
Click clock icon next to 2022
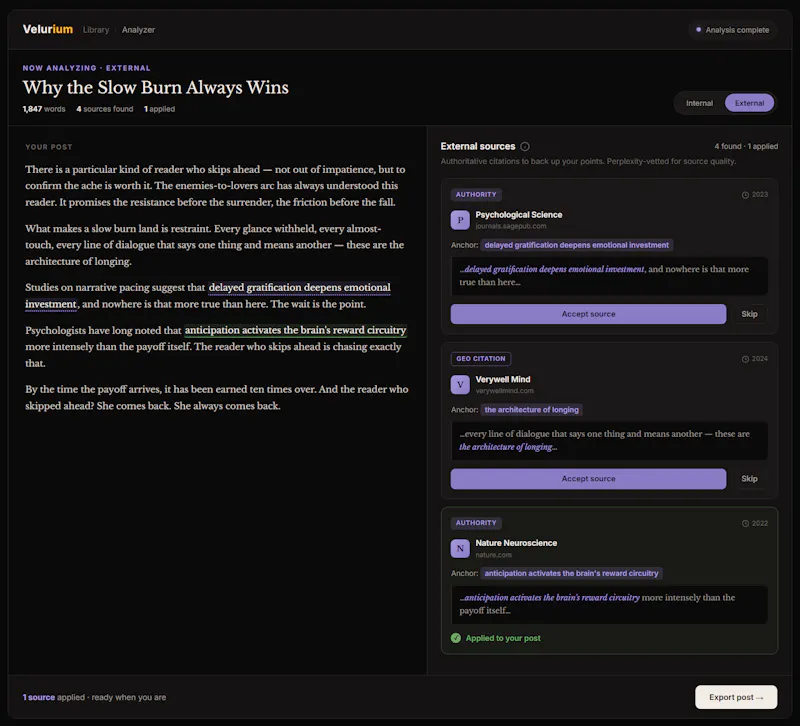pos(745,523)
